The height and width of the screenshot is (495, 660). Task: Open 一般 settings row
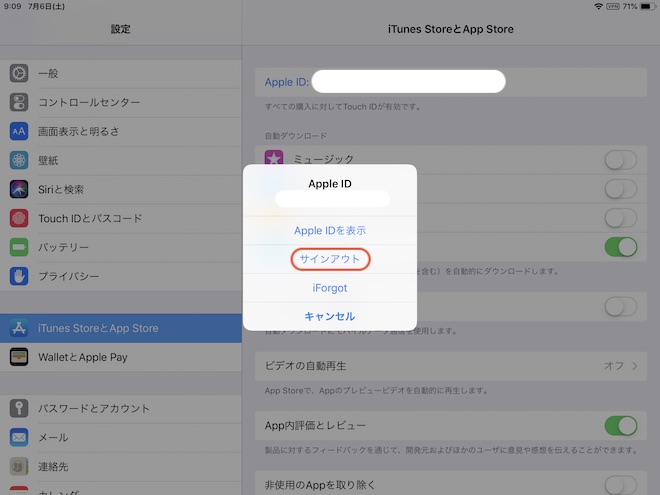(121, 73)
